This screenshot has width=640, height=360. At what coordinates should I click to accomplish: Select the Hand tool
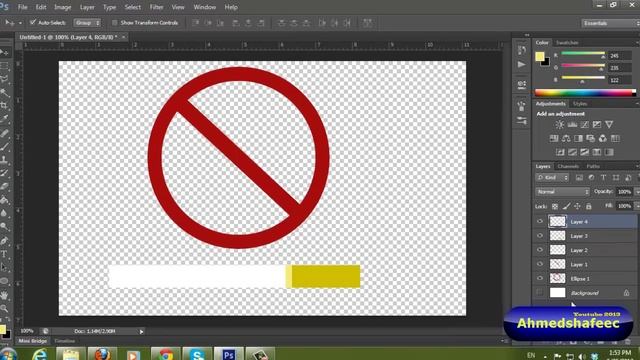[4, 295]
